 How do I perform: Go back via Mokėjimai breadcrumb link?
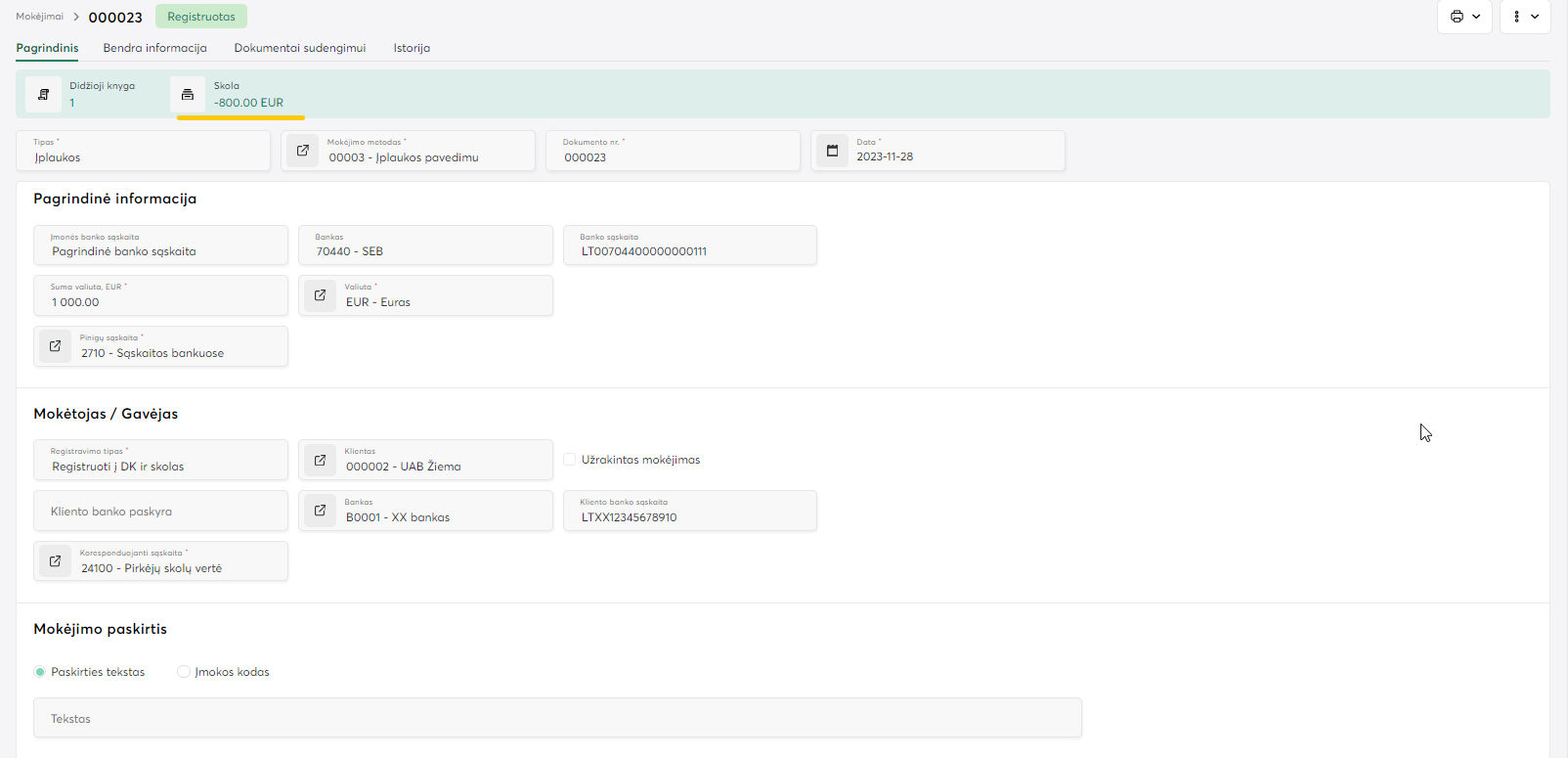click(x=39, y=17)
